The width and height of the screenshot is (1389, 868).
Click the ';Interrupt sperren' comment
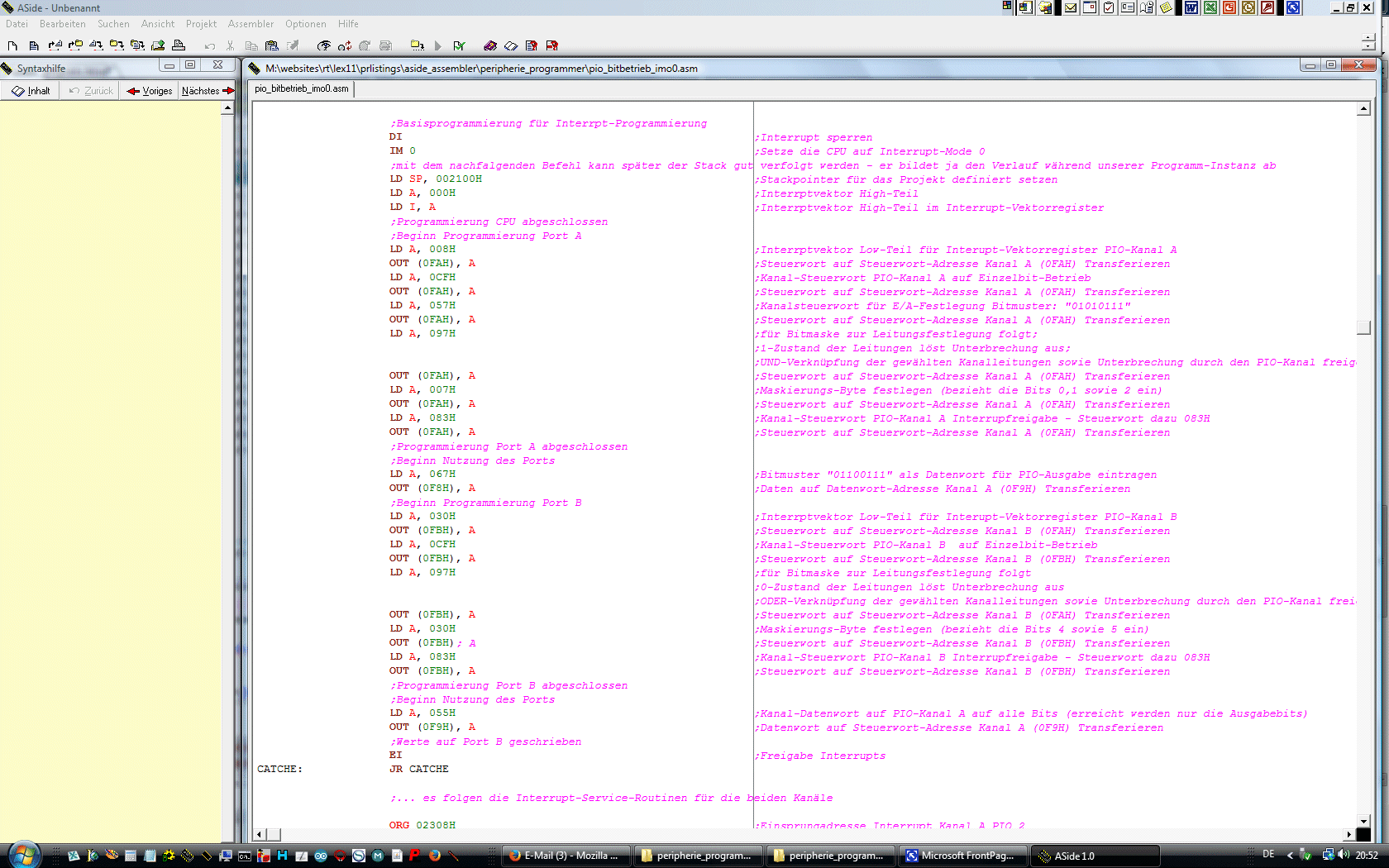coord(813,137)
